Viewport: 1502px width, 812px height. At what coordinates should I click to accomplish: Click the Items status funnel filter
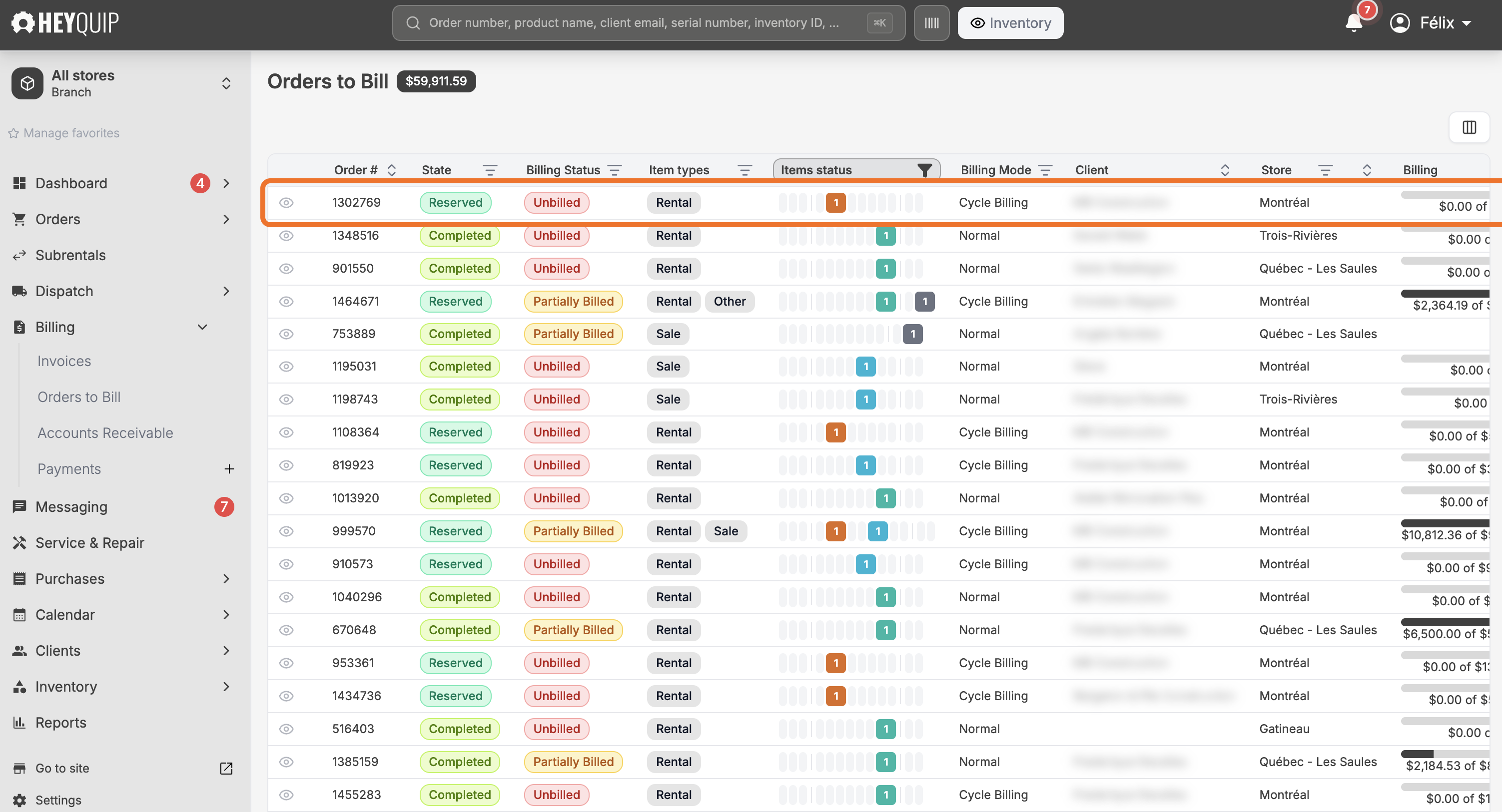924,170
